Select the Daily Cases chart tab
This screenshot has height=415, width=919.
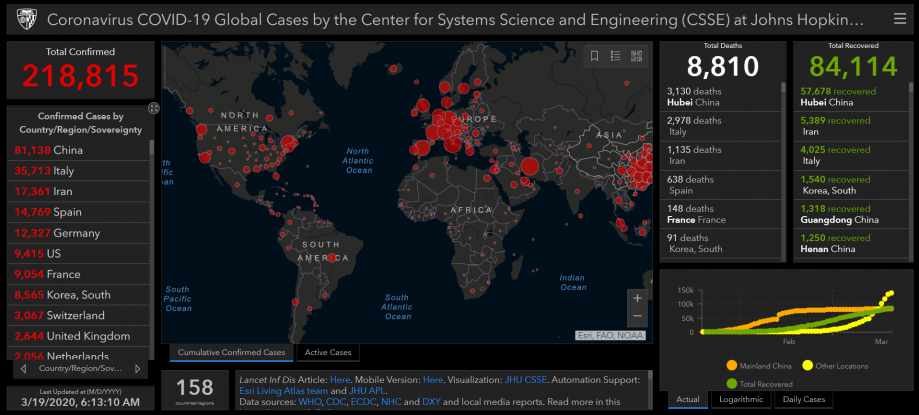804,400
